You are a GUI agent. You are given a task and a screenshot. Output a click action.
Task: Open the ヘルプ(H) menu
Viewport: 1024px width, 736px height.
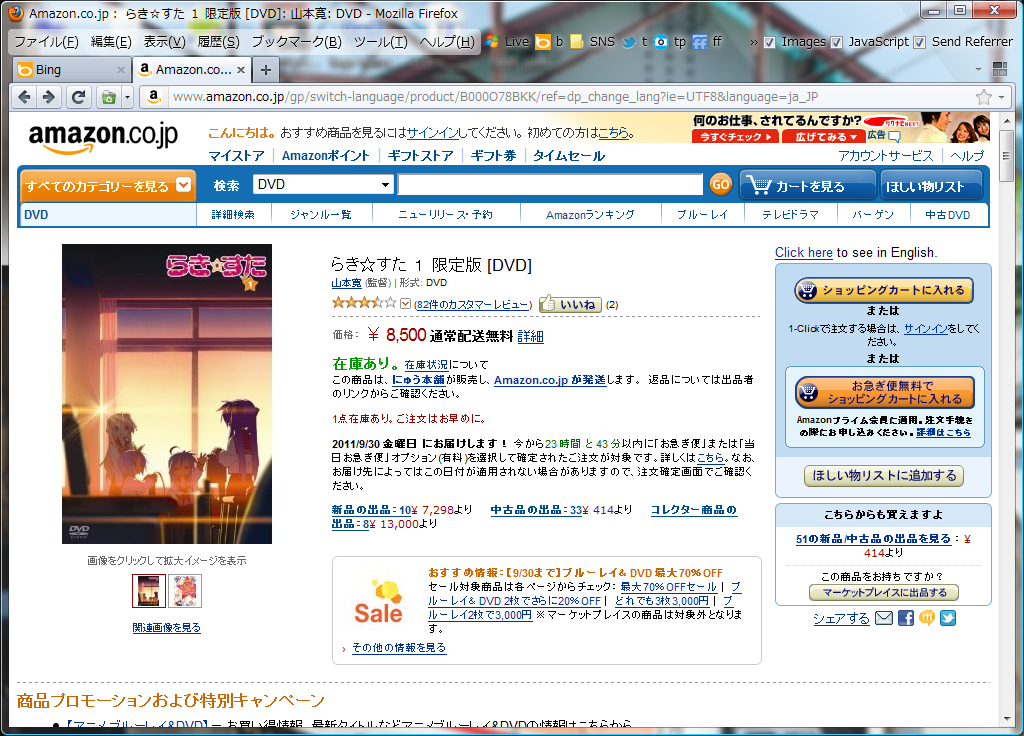point(447,42)
